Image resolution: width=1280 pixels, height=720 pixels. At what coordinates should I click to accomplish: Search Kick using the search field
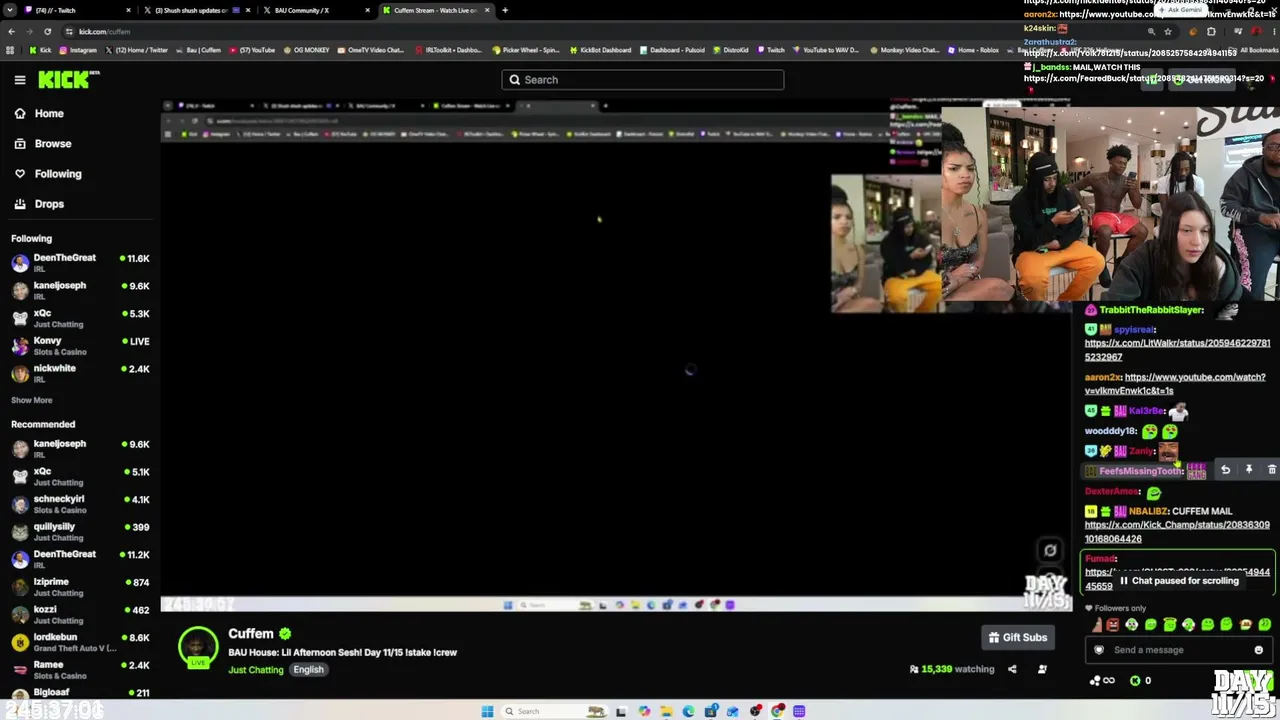643,80
